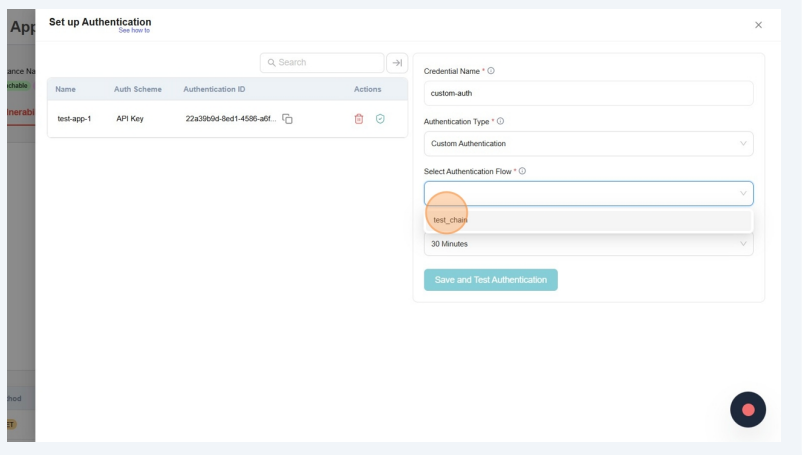
Task: Click the Select Authentication Flow combo box
Action: tap(588, 194)
